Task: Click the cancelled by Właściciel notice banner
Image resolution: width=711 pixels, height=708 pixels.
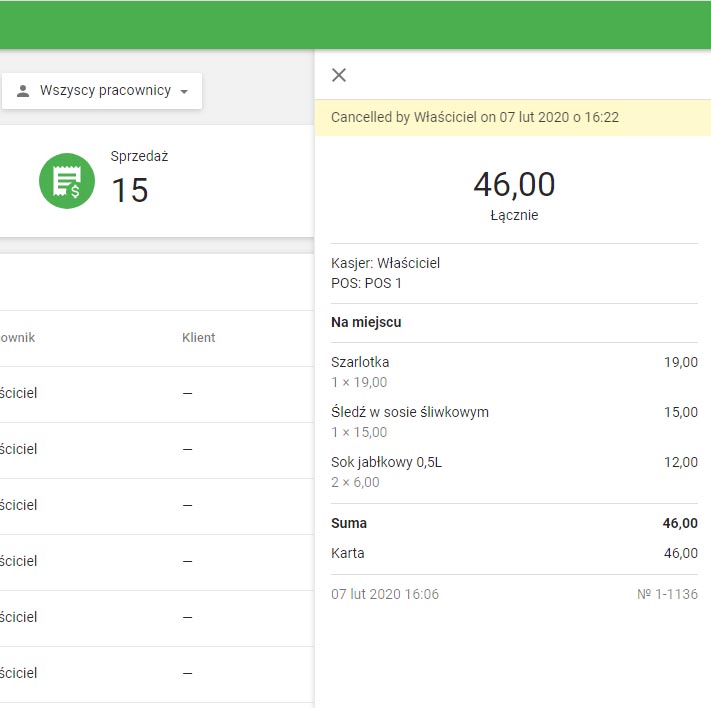Action: point(474,117)
